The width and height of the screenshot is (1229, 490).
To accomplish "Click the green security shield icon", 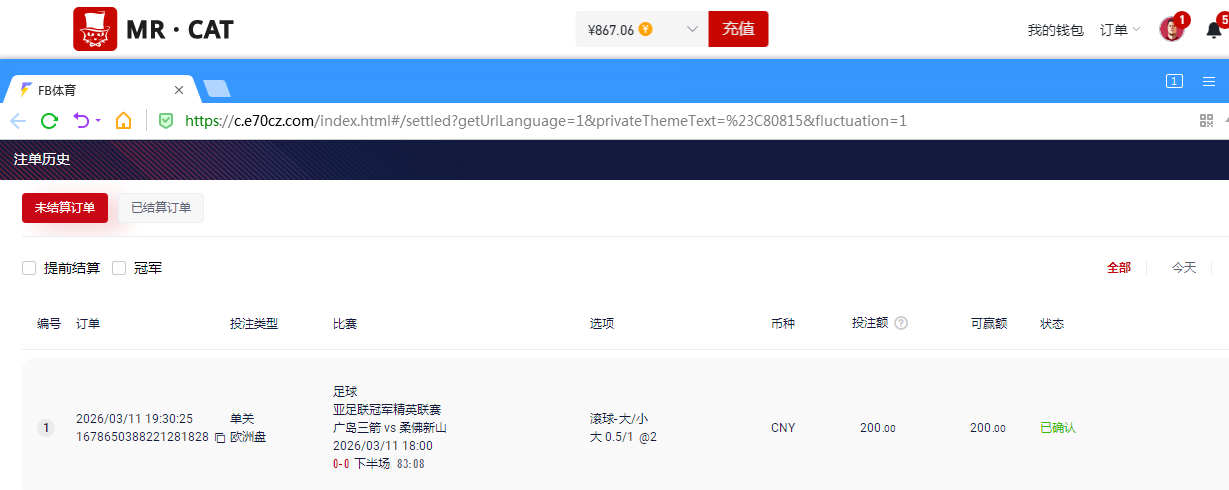I will pos(167,121).
